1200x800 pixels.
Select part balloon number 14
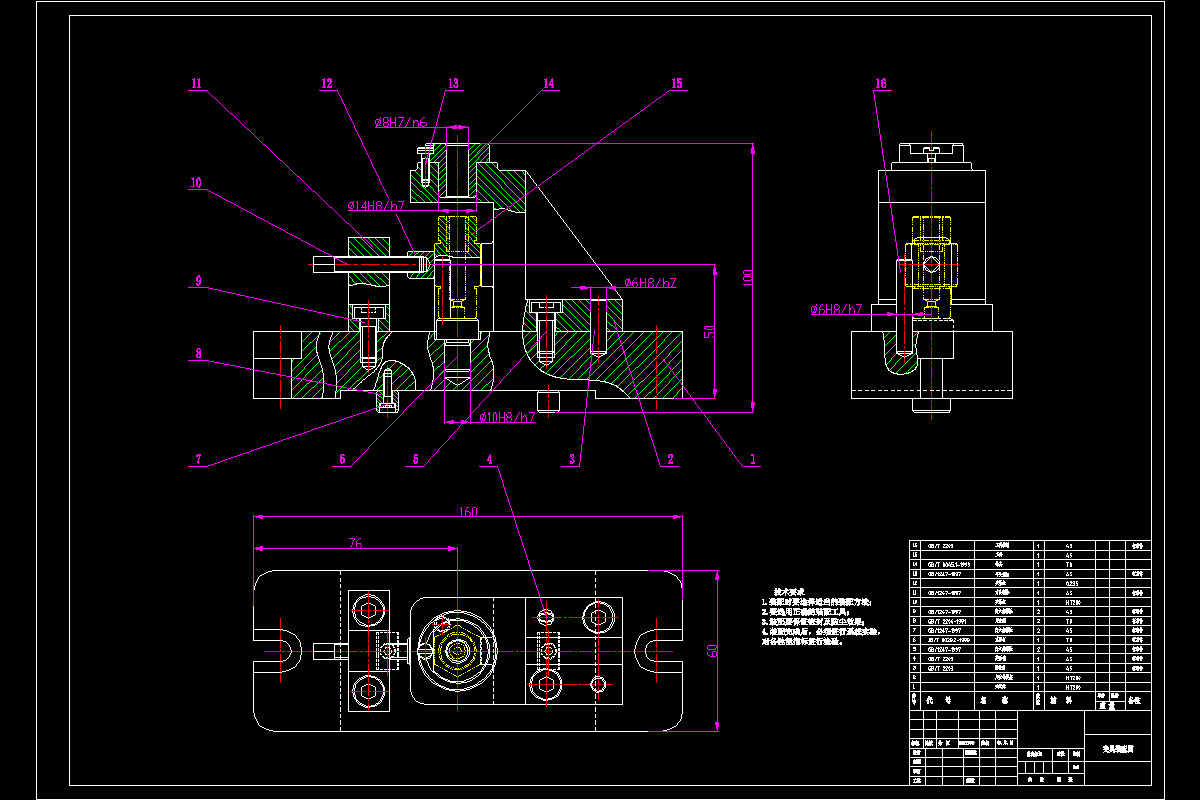click(x=548, y=84)
